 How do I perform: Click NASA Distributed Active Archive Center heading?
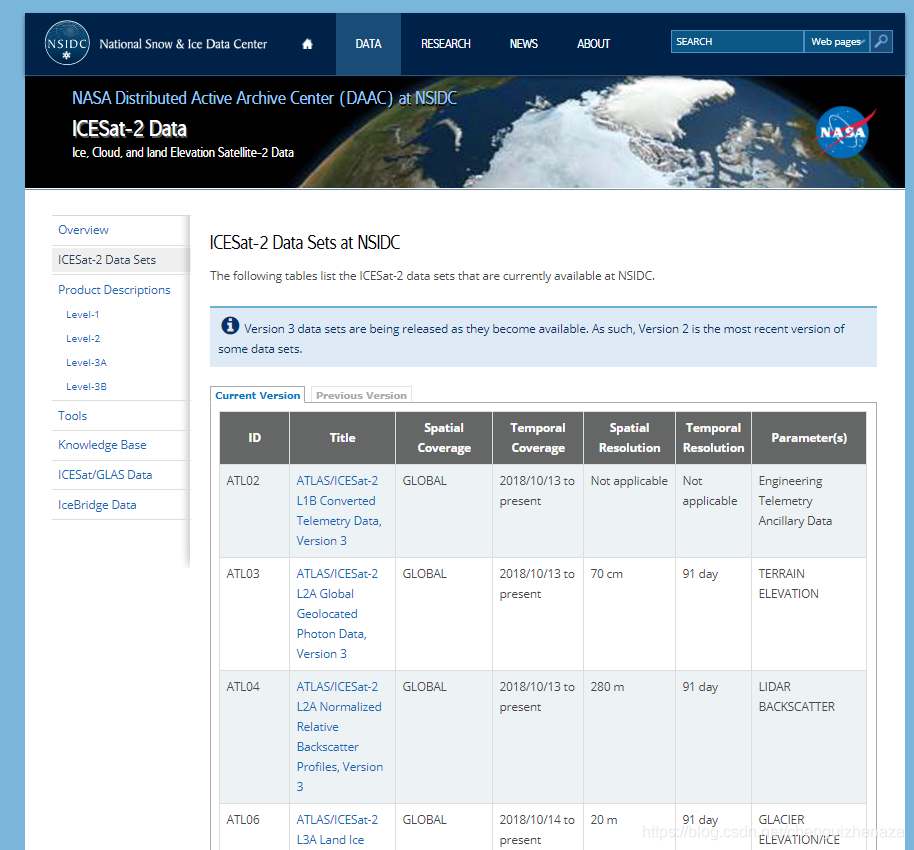click(x=264, y=98)
